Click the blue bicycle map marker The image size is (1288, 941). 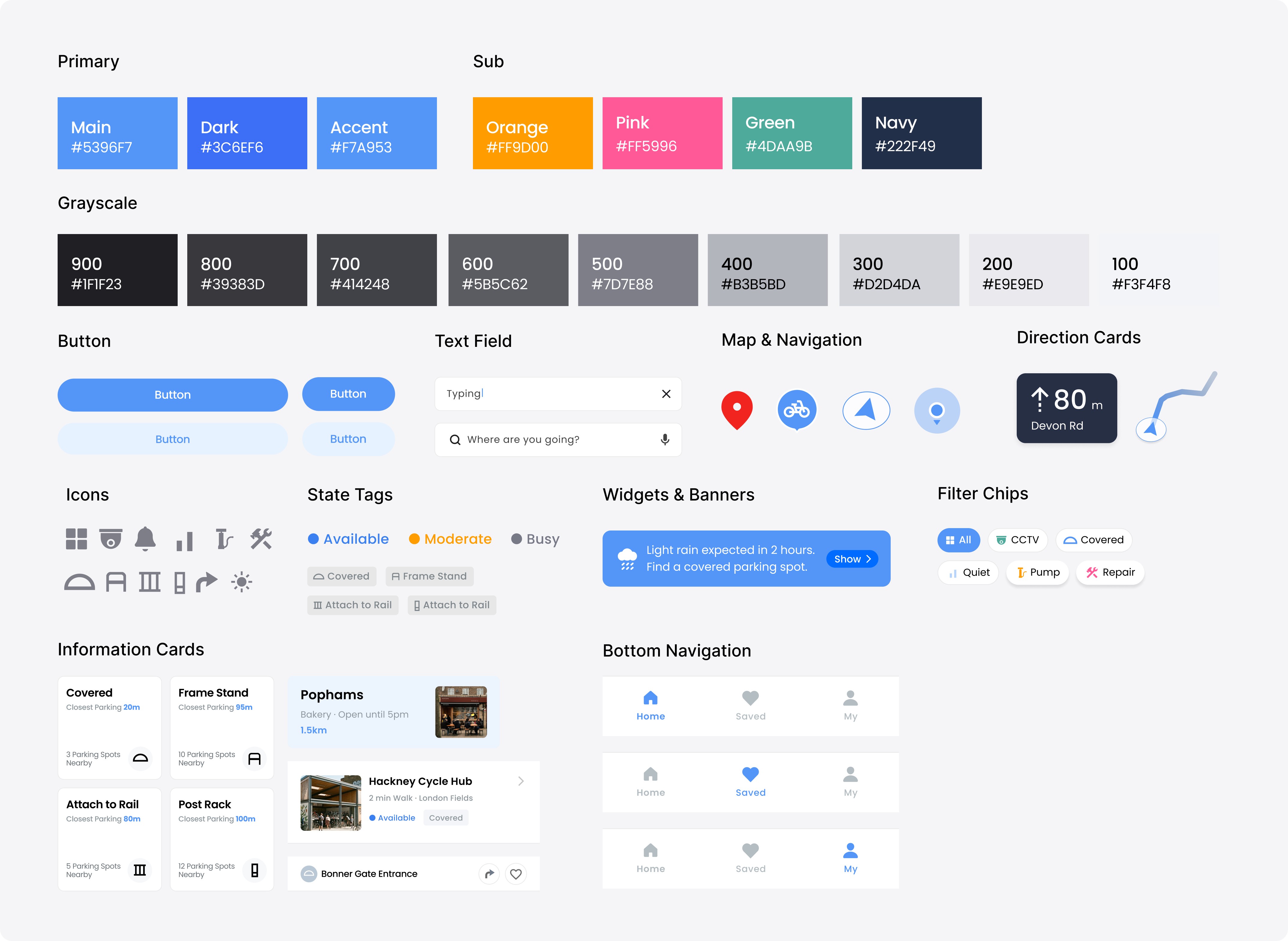tap(796, 409)
